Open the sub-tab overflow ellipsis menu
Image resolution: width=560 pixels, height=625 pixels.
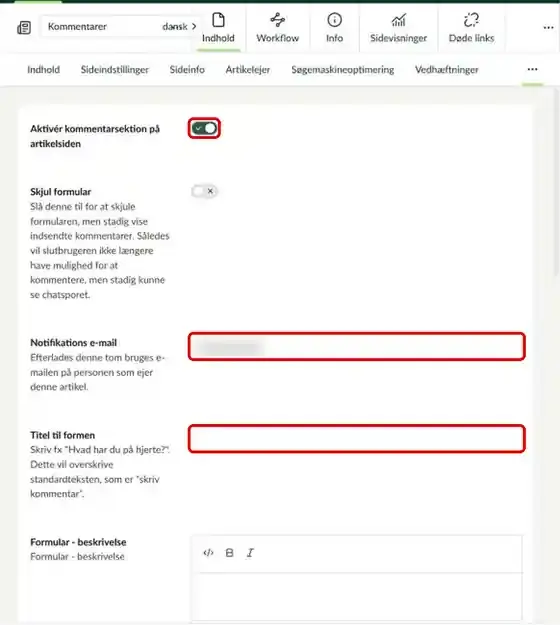[x=532, y=69]
